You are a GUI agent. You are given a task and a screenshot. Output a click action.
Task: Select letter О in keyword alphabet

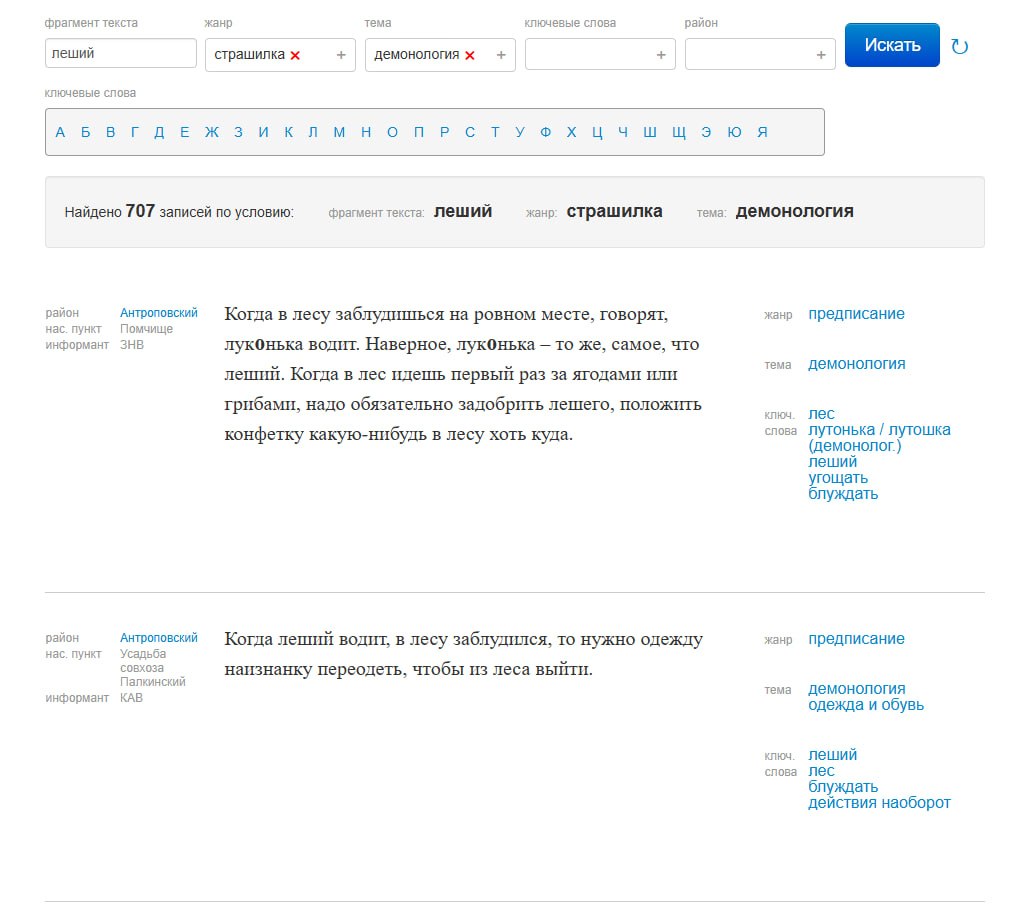392,133
